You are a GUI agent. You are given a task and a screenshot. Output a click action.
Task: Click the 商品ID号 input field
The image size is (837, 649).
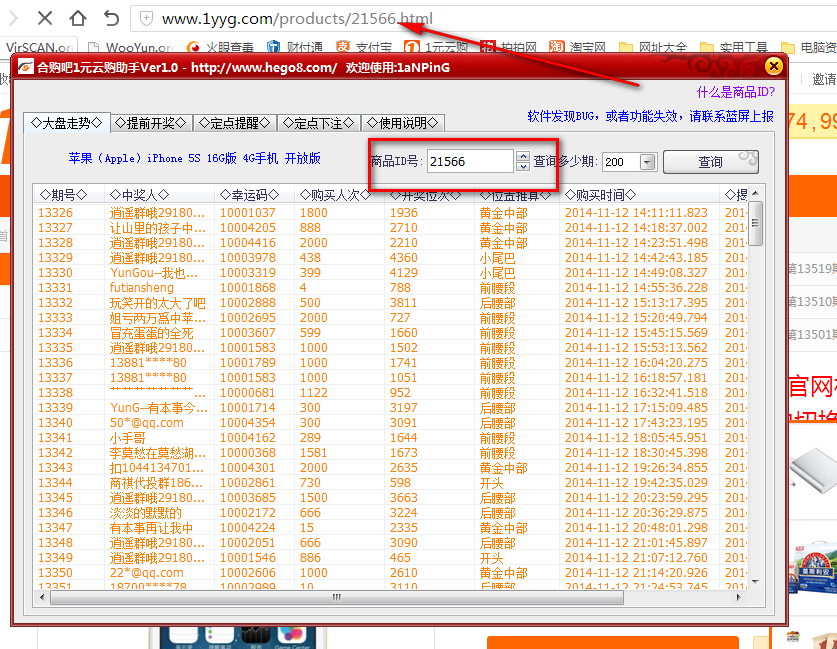click(470, 161)
